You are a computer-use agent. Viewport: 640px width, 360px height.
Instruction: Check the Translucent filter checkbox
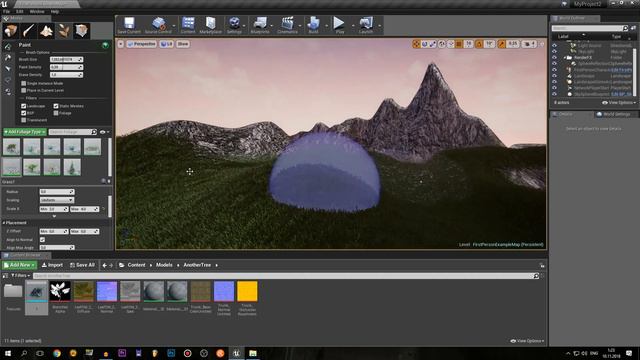[24, 120]
